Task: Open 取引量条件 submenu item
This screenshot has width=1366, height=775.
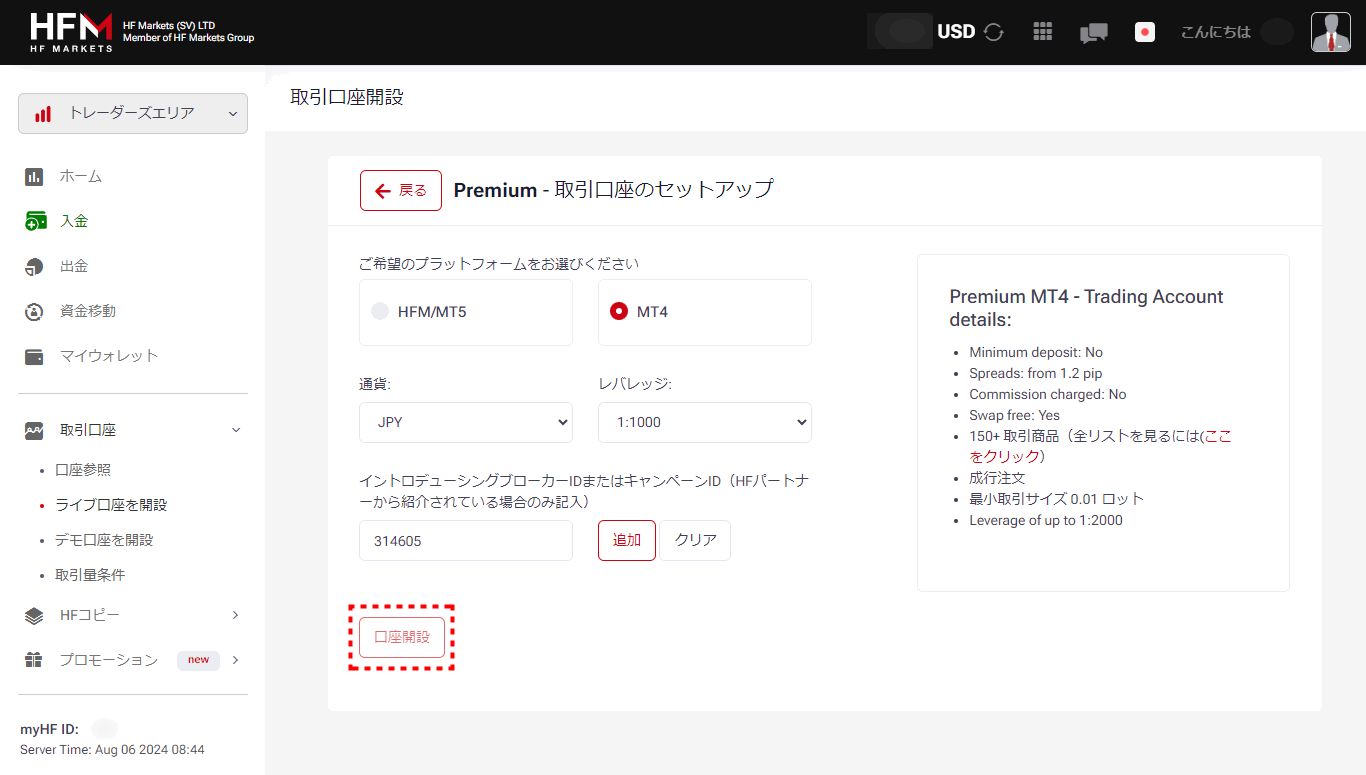Action: (x=90, y=575)
